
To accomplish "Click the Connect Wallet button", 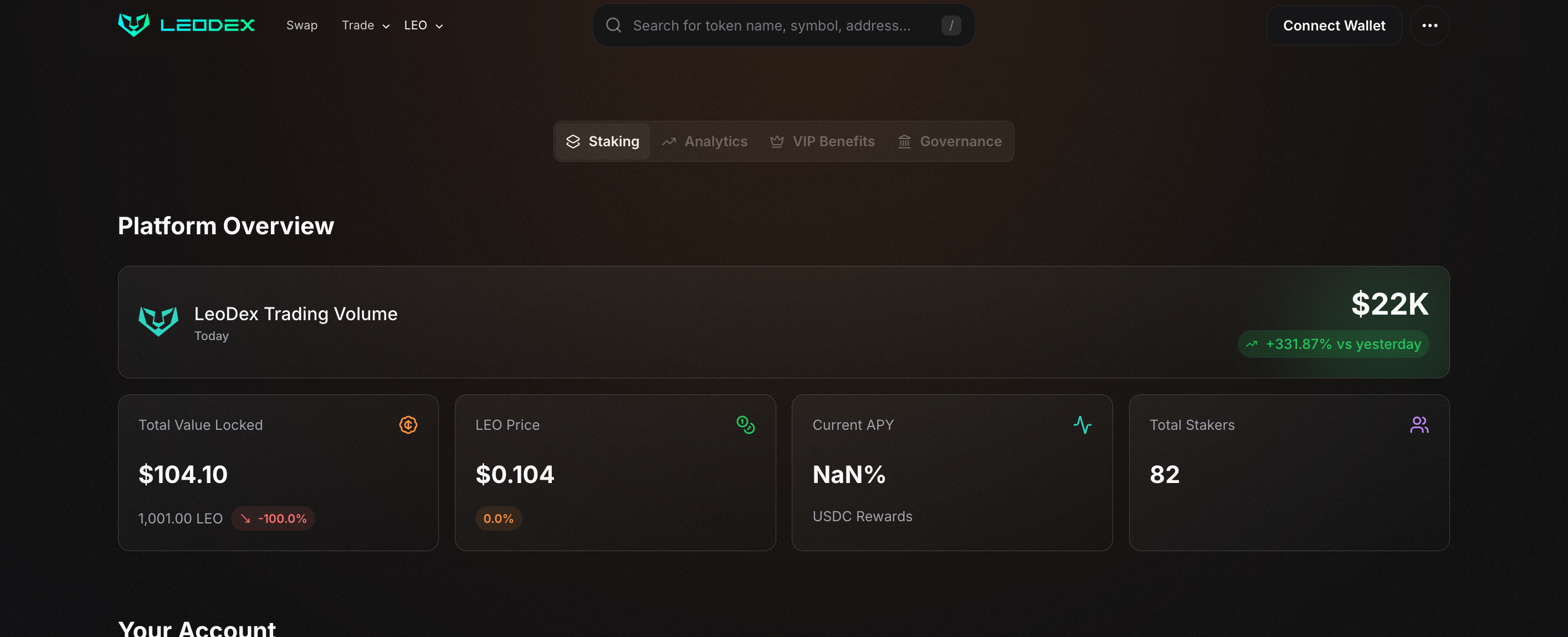I will 1334,25.
